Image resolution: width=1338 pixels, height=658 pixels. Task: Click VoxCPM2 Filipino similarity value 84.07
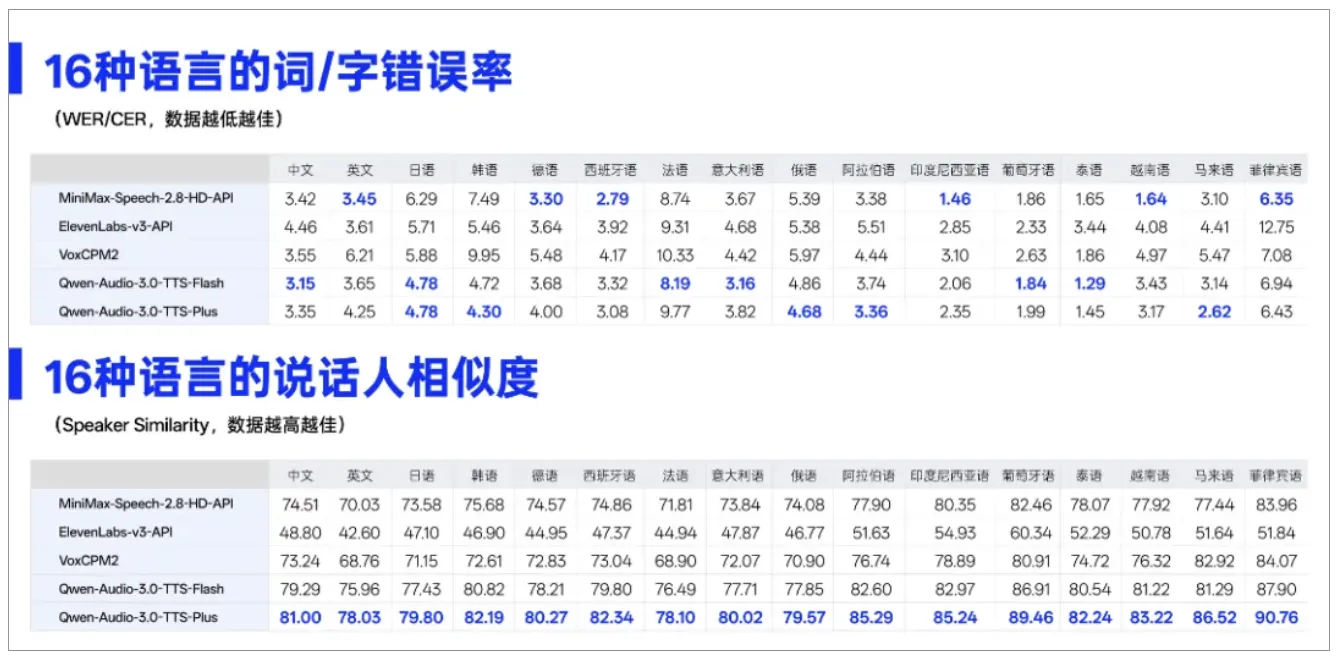click(x=1274, y=561)
